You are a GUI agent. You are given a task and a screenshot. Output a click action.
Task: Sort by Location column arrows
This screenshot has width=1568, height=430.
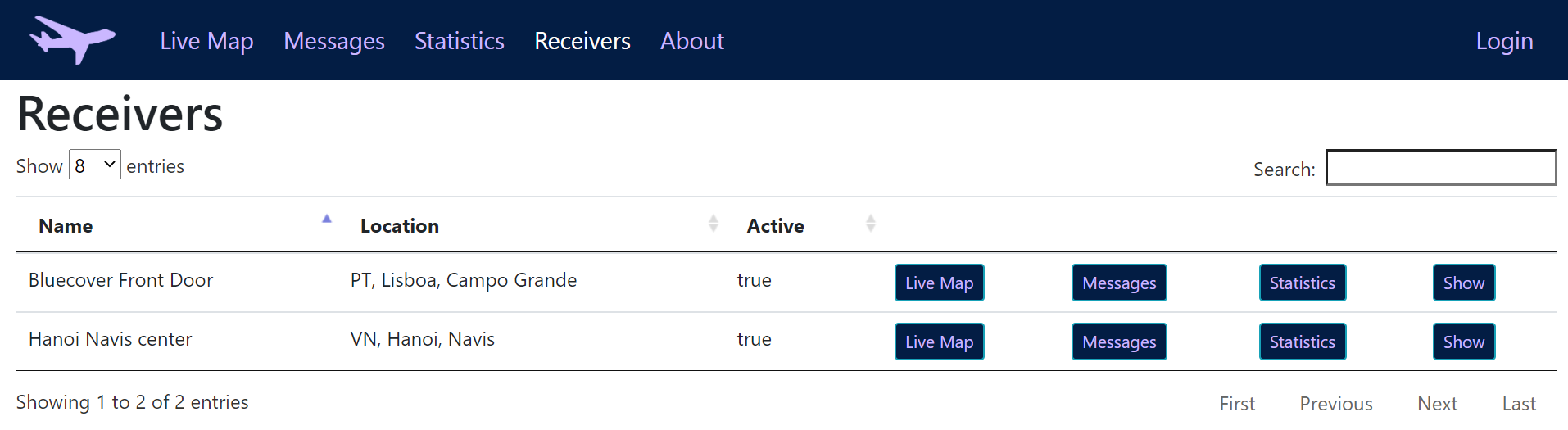(713, 224)
